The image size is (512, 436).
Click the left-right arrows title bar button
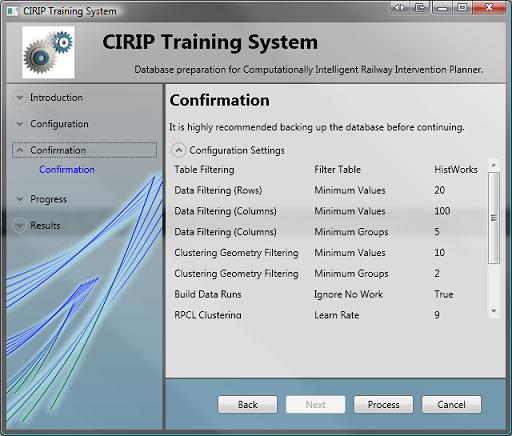click(x=399, y=7)
